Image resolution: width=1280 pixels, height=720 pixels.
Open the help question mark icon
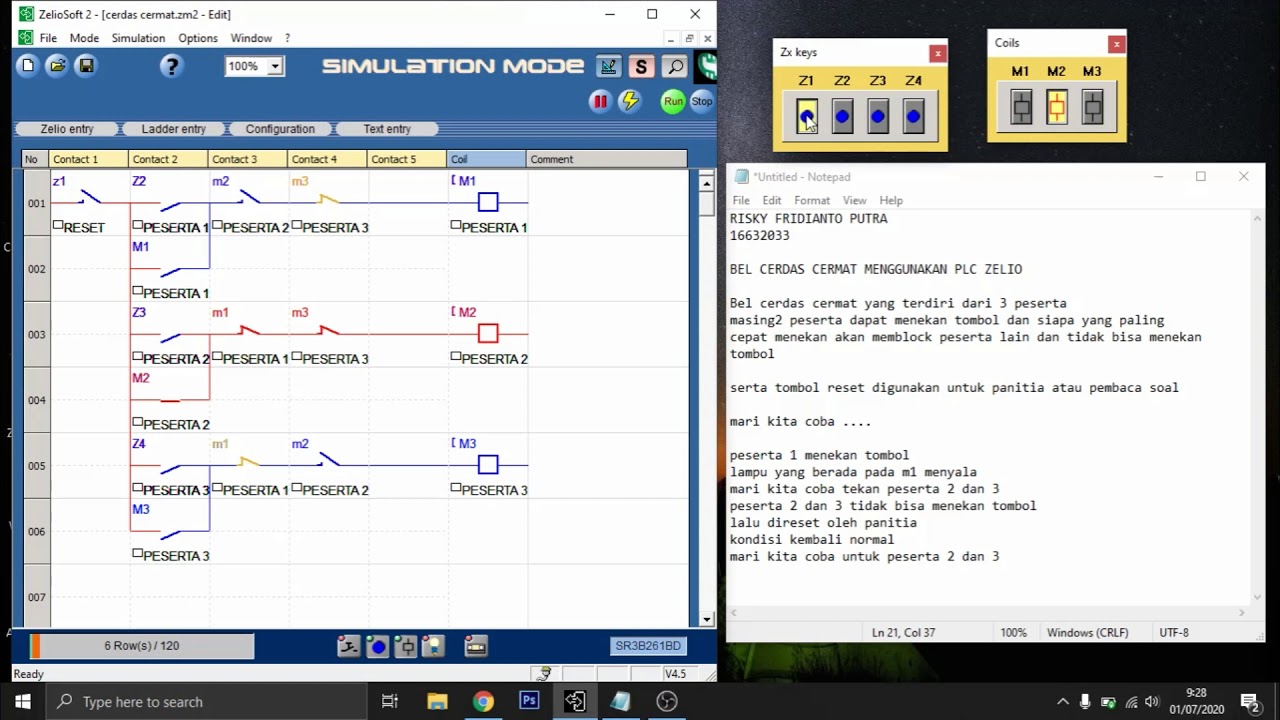point(172,66)
